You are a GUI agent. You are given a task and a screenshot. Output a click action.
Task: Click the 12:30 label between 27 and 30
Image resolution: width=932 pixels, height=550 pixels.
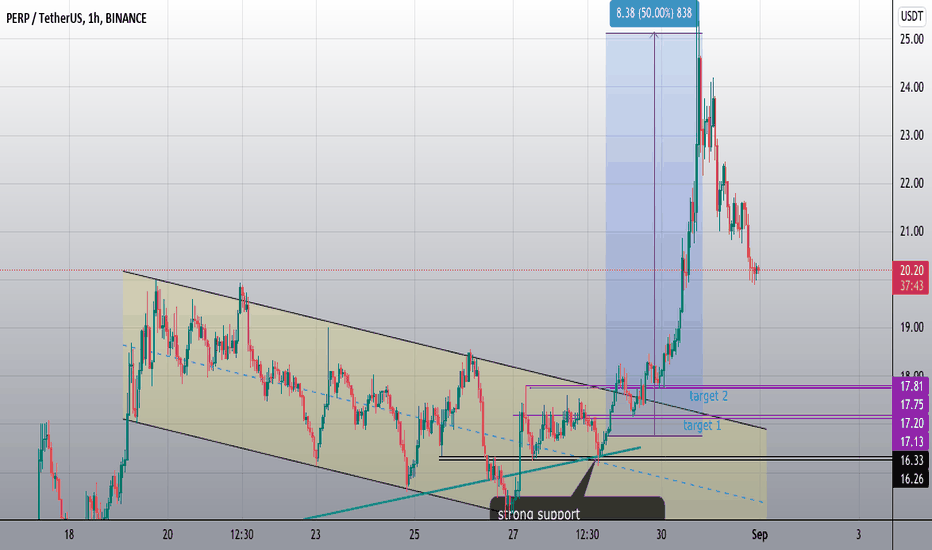pos(587,535)
